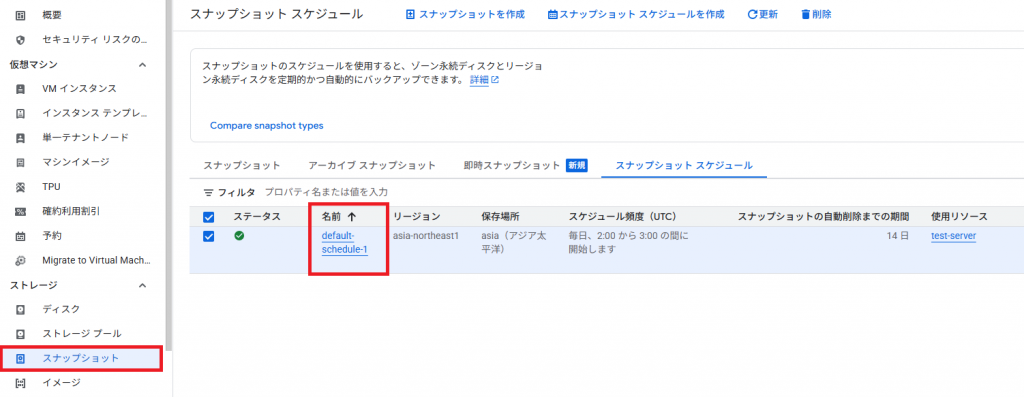Click the インスタンス テンプレート icon
1024x397 pixels.
click(x=20, y=113)
